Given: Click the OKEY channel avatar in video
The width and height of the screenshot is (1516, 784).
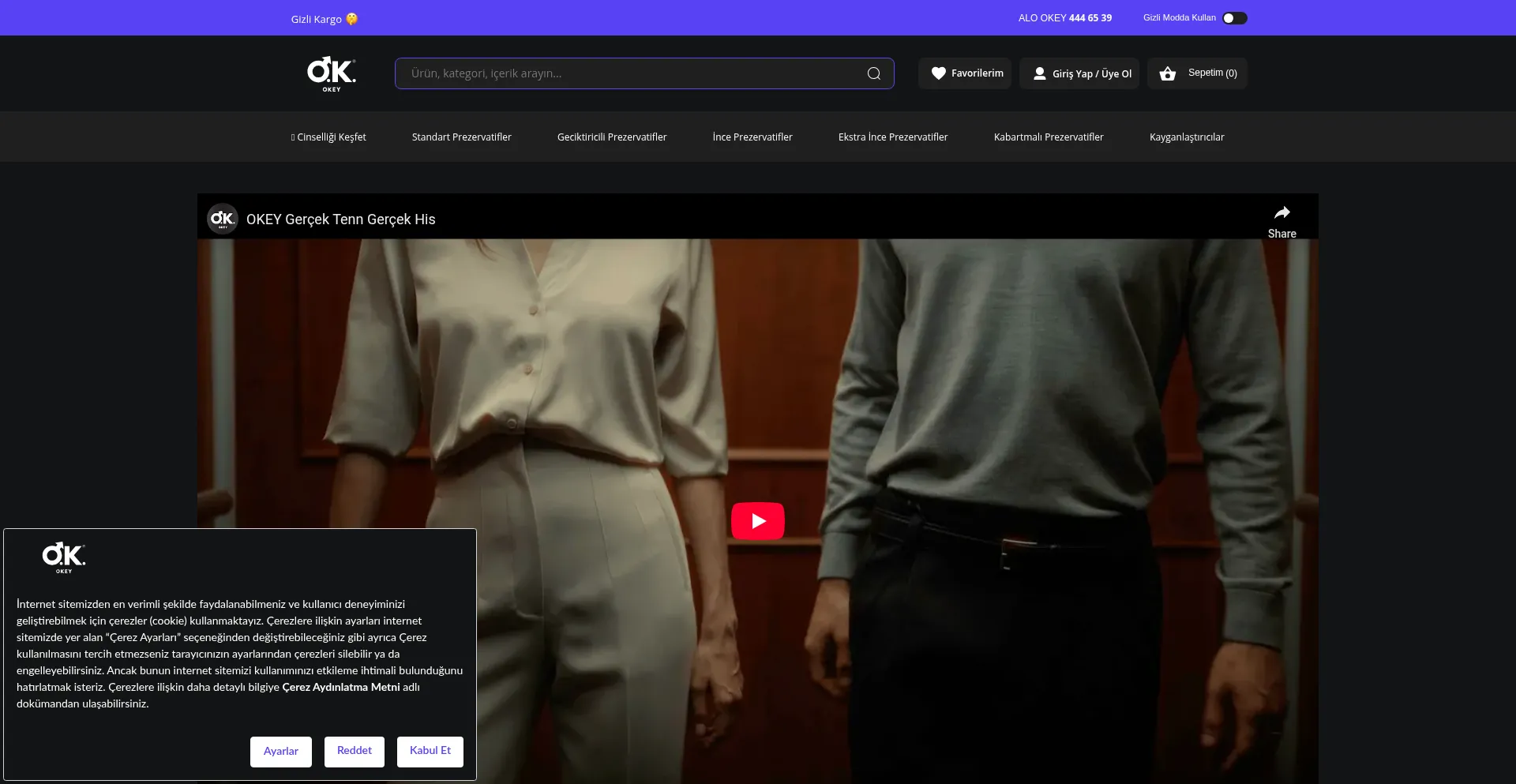Looking at the screenshot, I should click(x=223, y=219).
